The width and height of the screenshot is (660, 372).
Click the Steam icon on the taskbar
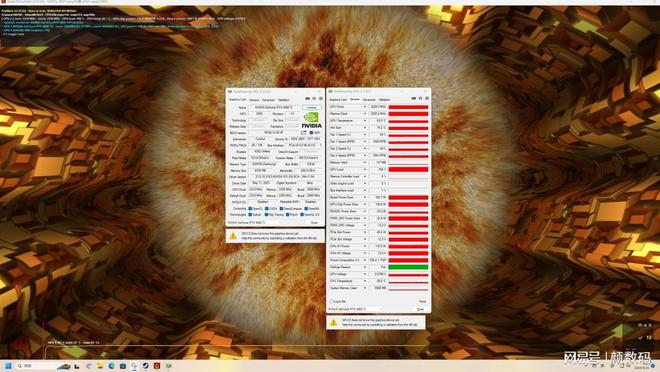pos(146,366)
